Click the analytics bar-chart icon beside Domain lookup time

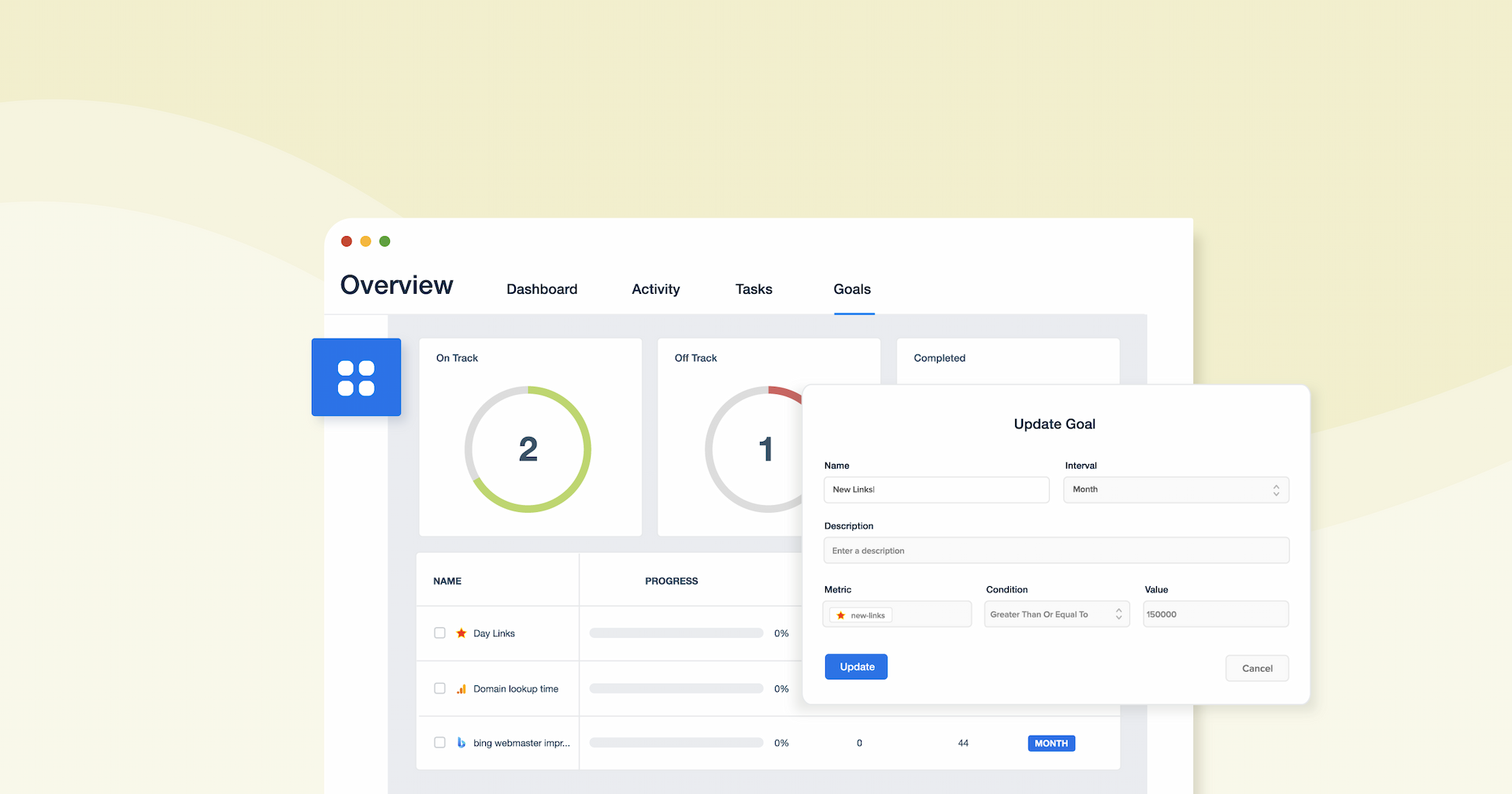tap(461, 689)
